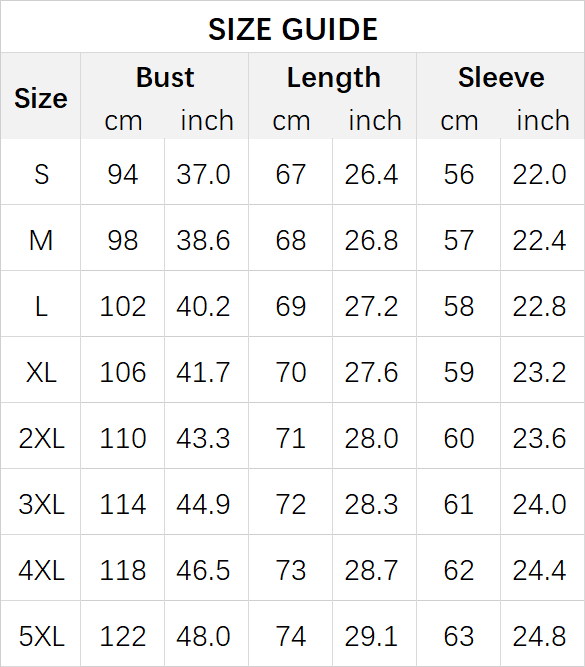Click the 27.6 length inch cell
The image size is (585, 667).
click(x=371, y=372)
